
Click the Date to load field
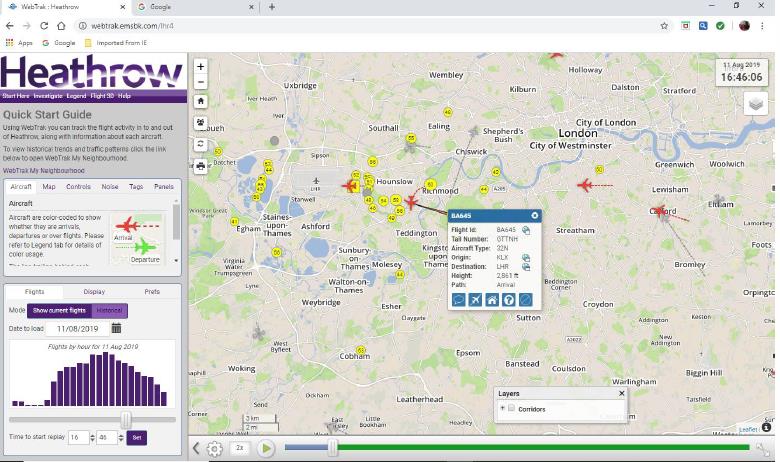(77, 329)
